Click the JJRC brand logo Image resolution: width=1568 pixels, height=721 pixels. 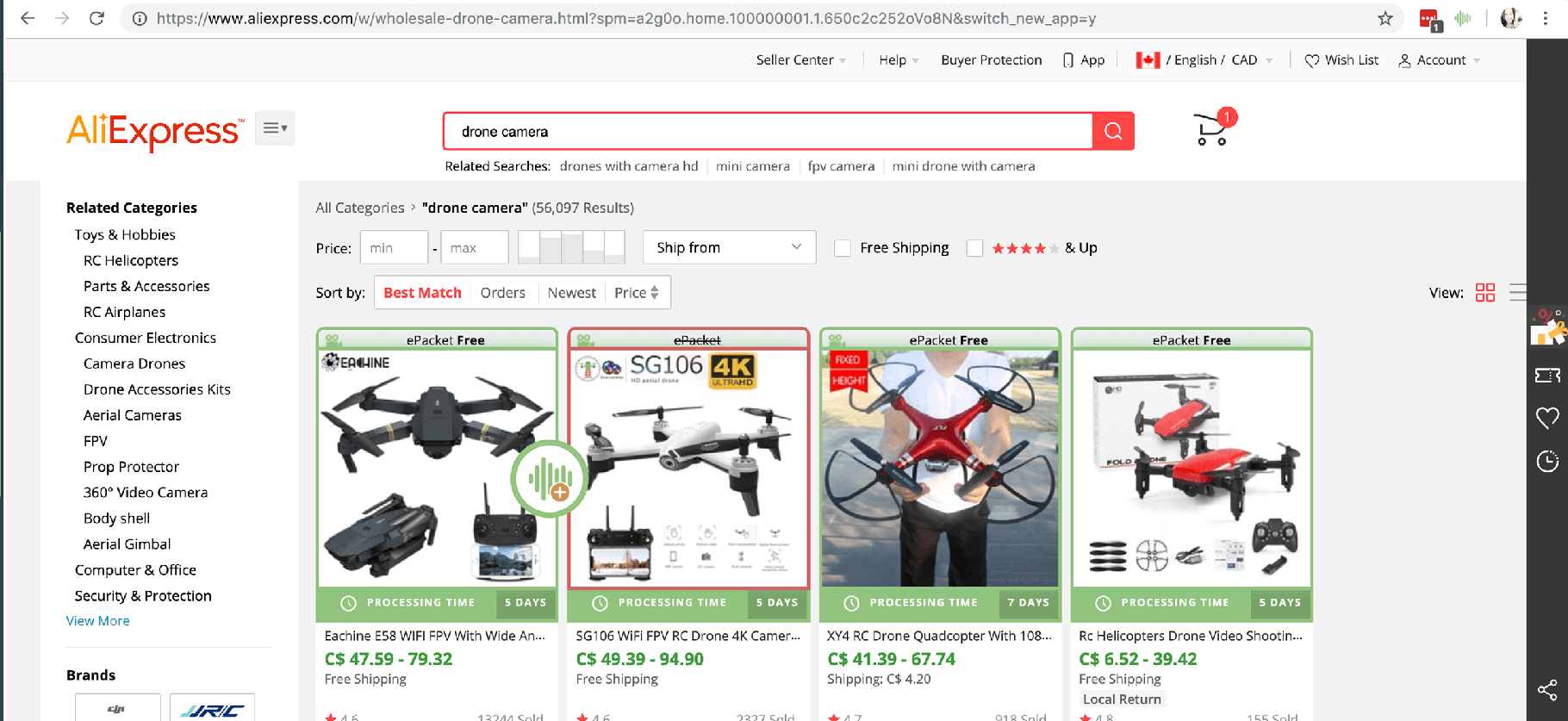pos(212,708)
